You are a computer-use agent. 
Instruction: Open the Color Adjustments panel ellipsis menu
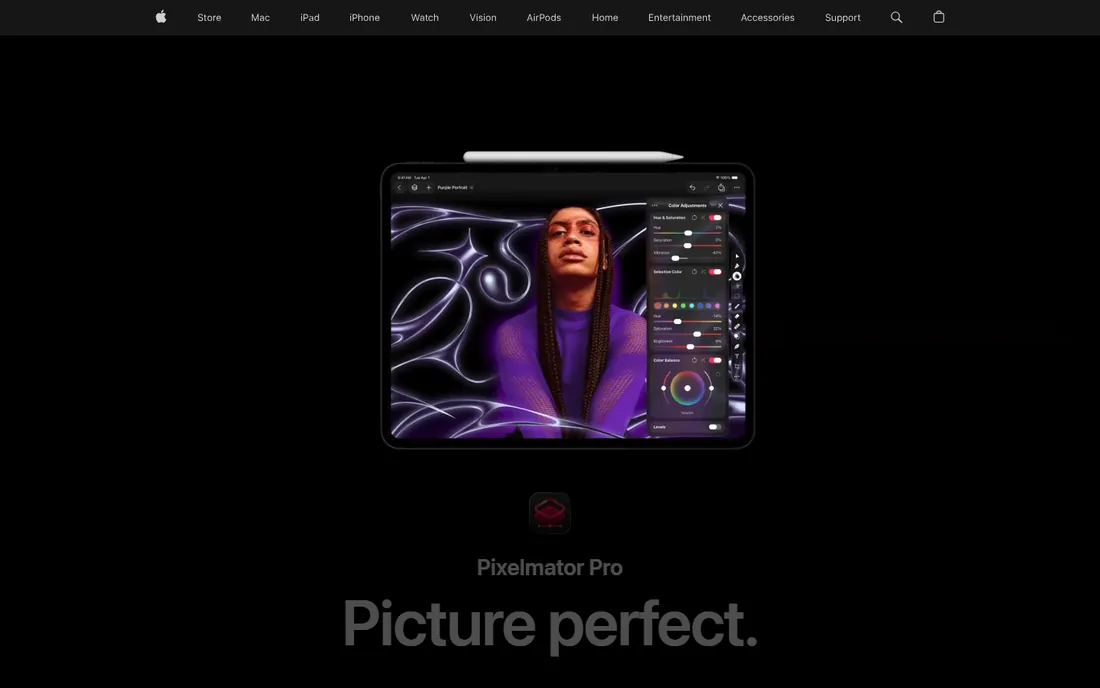[x=655, y=205]
